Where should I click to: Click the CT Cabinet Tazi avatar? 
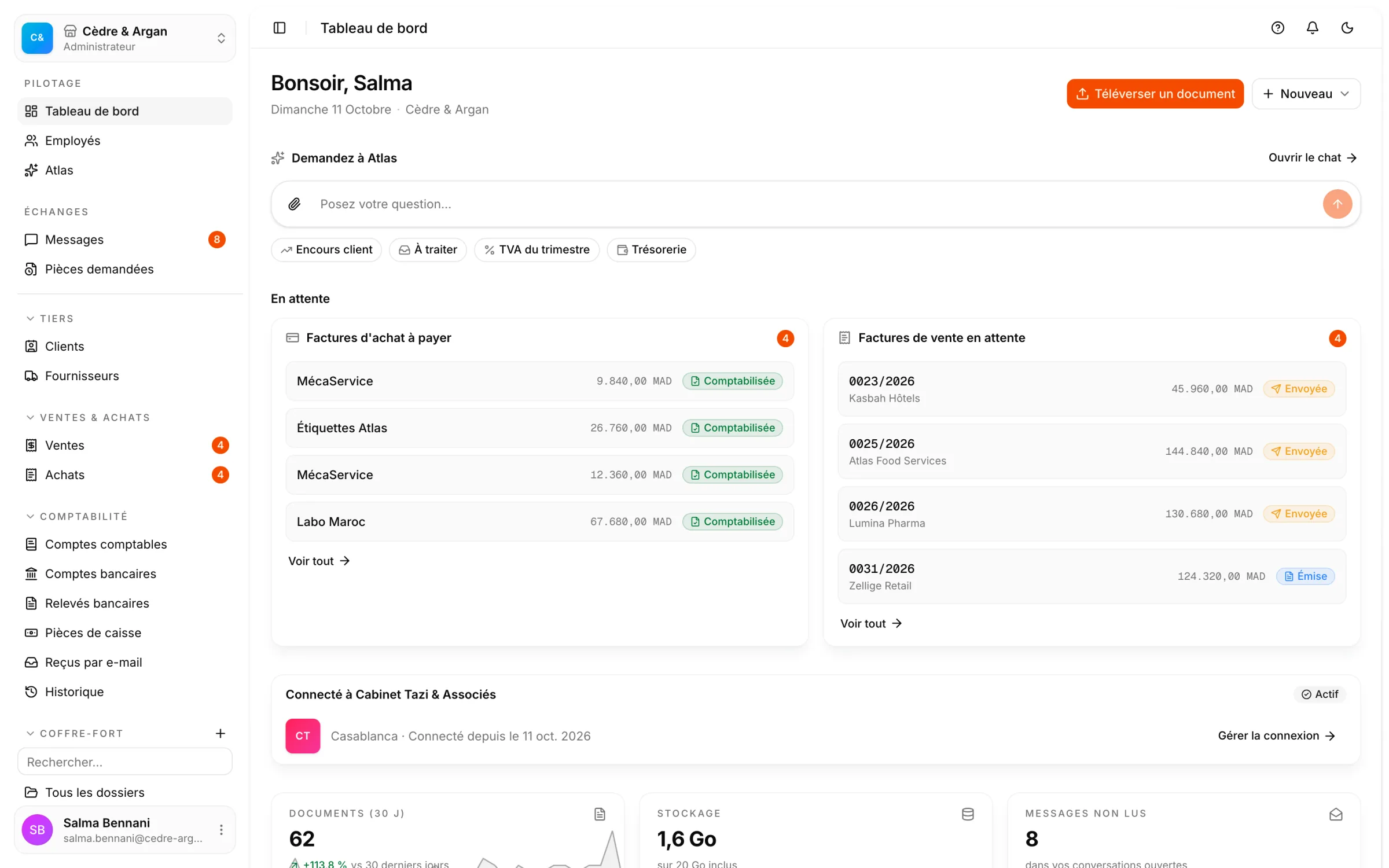tap(303, 735)
